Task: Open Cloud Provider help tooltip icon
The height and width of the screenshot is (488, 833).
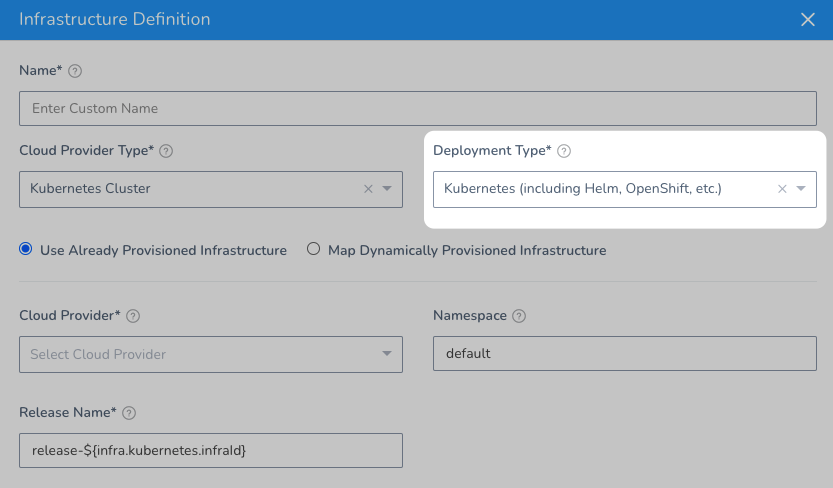Action: 133,316
